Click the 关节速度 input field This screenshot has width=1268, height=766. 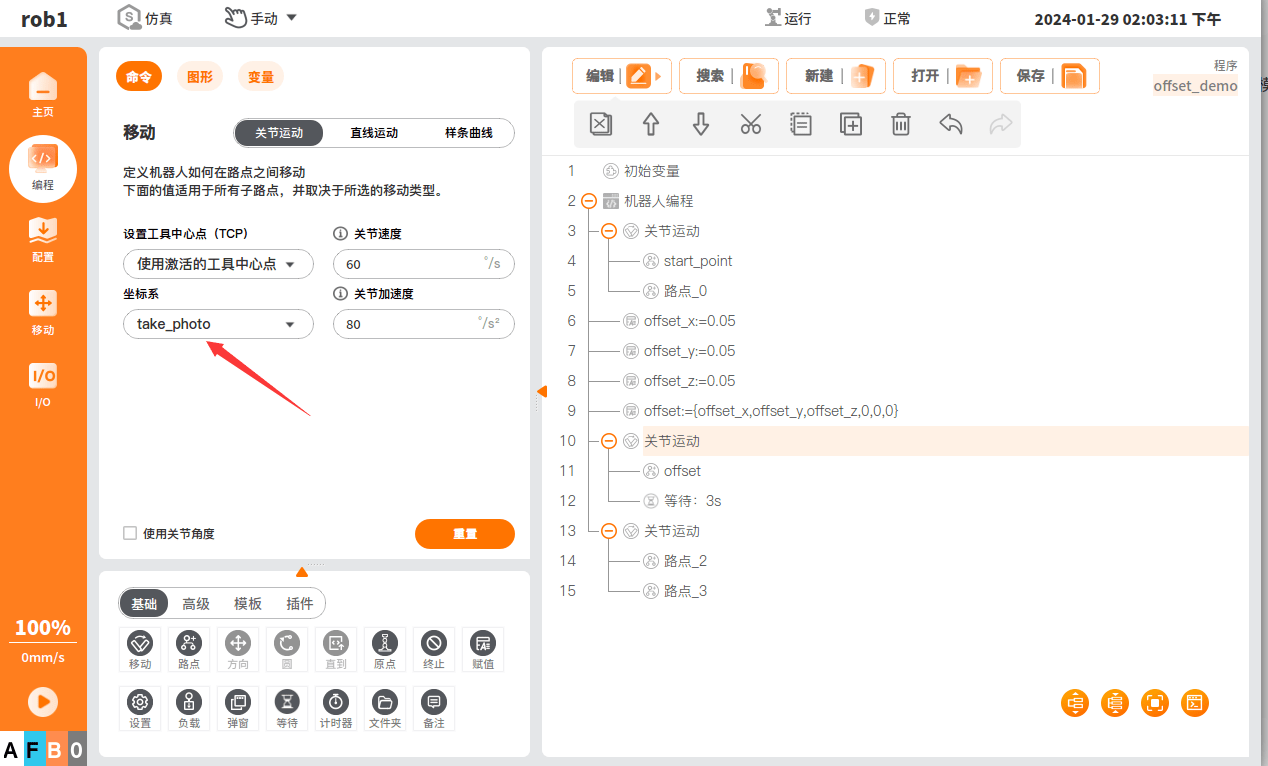pos(410,264)
